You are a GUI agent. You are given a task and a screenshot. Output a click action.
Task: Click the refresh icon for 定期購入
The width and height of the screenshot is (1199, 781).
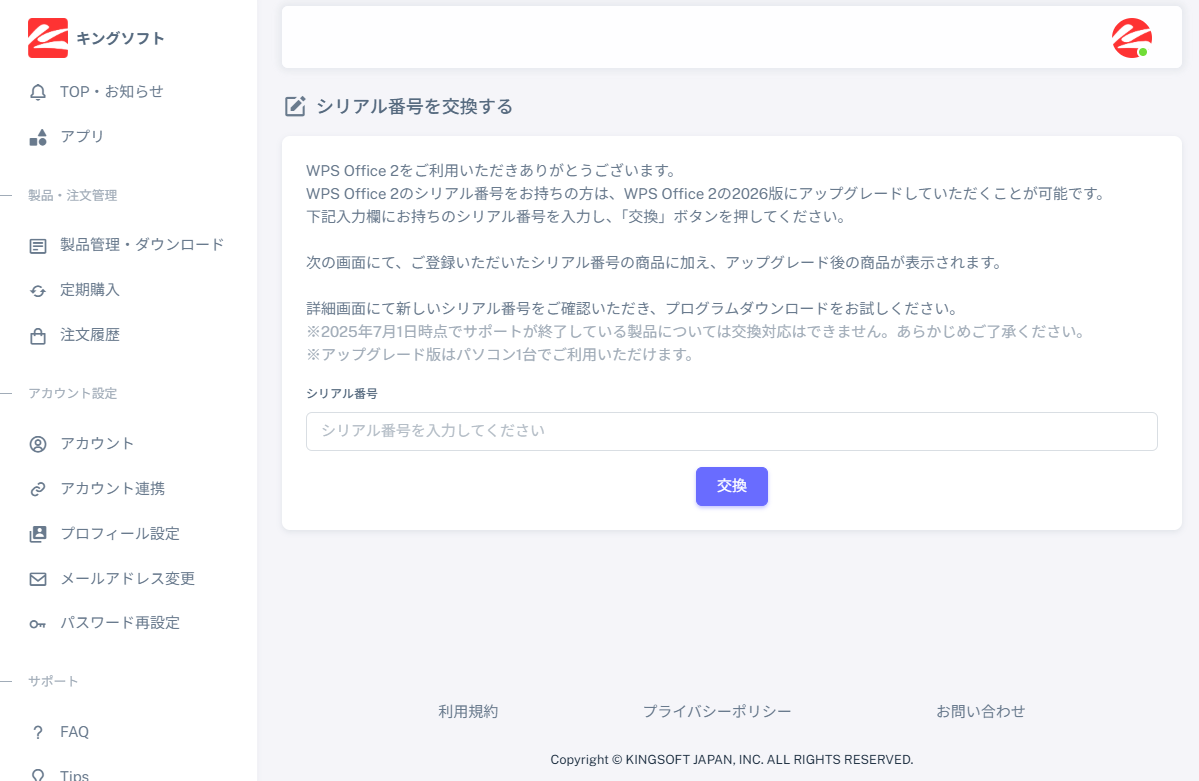click(38, 290)
